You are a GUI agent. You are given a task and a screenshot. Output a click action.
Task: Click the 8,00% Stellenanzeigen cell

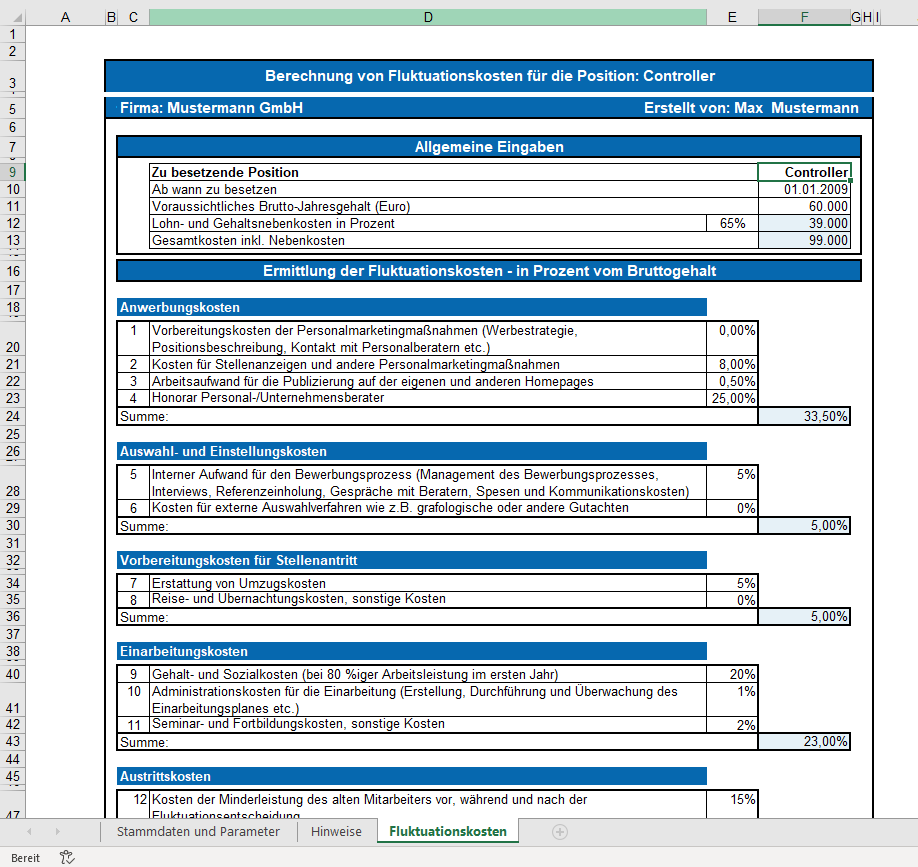pos(732,364)
